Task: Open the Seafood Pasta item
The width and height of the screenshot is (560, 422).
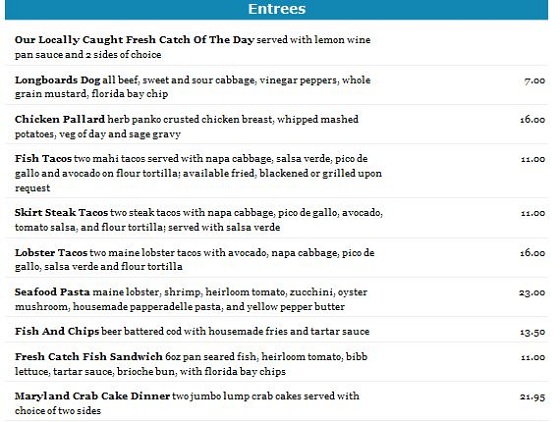Action: click(52, 292)
